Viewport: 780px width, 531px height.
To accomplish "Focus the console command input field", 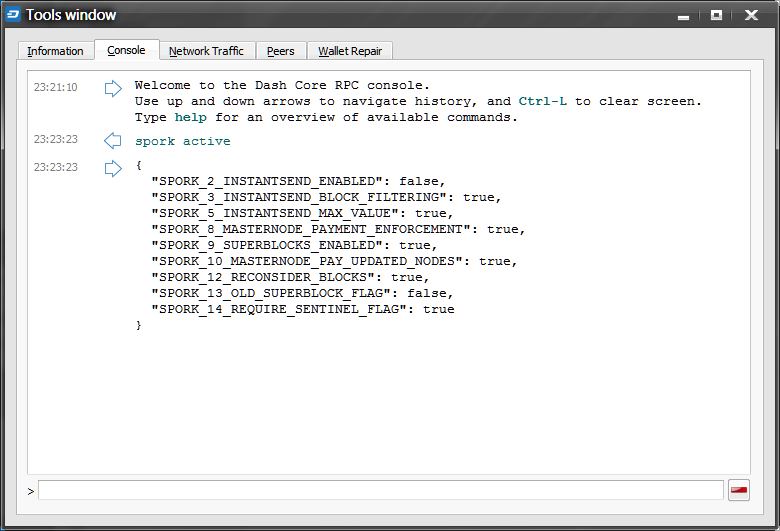I will click(381, 490).
